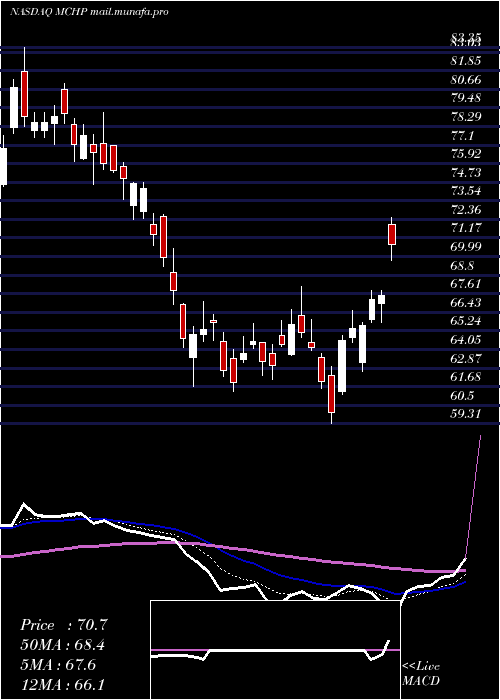
Task: Select the 80.66 price axis label
Action: pos(465,80)
